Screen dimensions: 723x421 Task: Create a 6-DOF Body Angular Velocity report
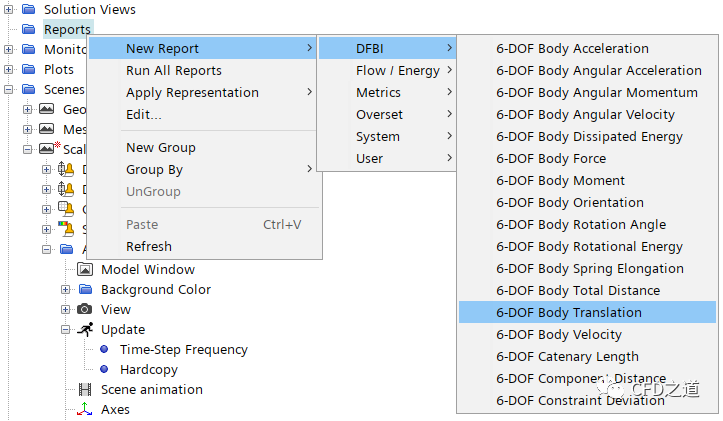click(587, 114)
